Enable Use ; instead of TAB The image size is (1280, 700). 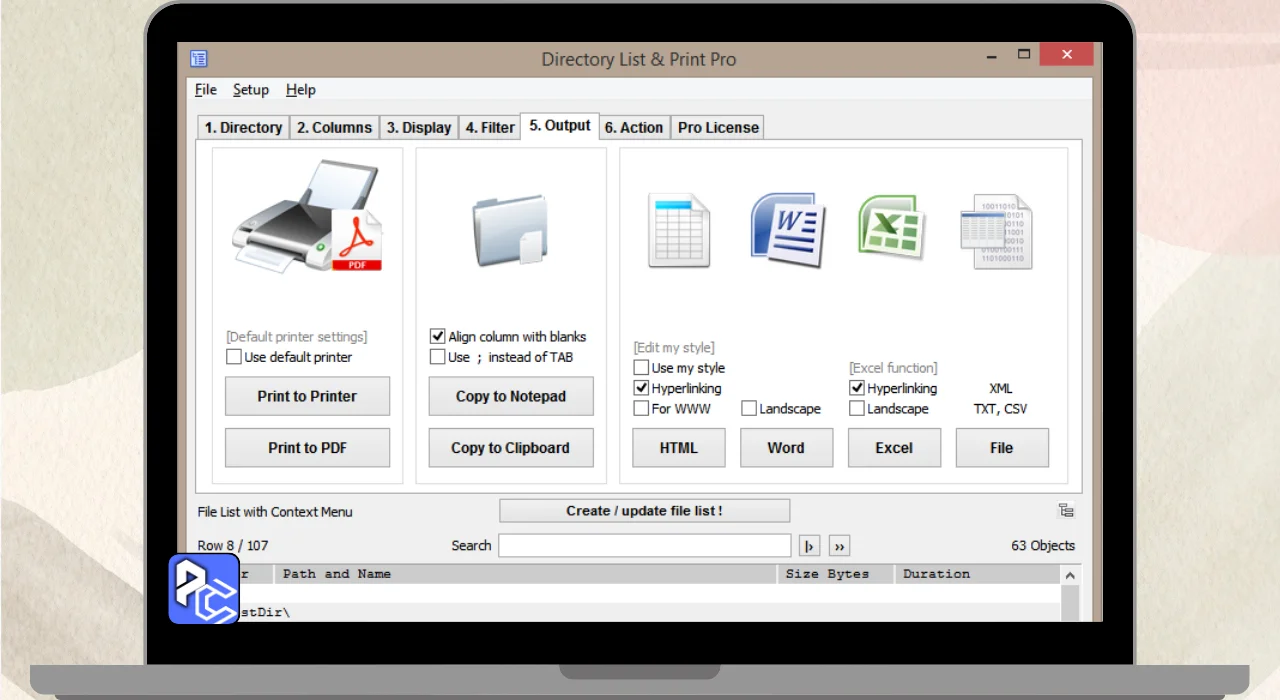click(x=437, y=357)
